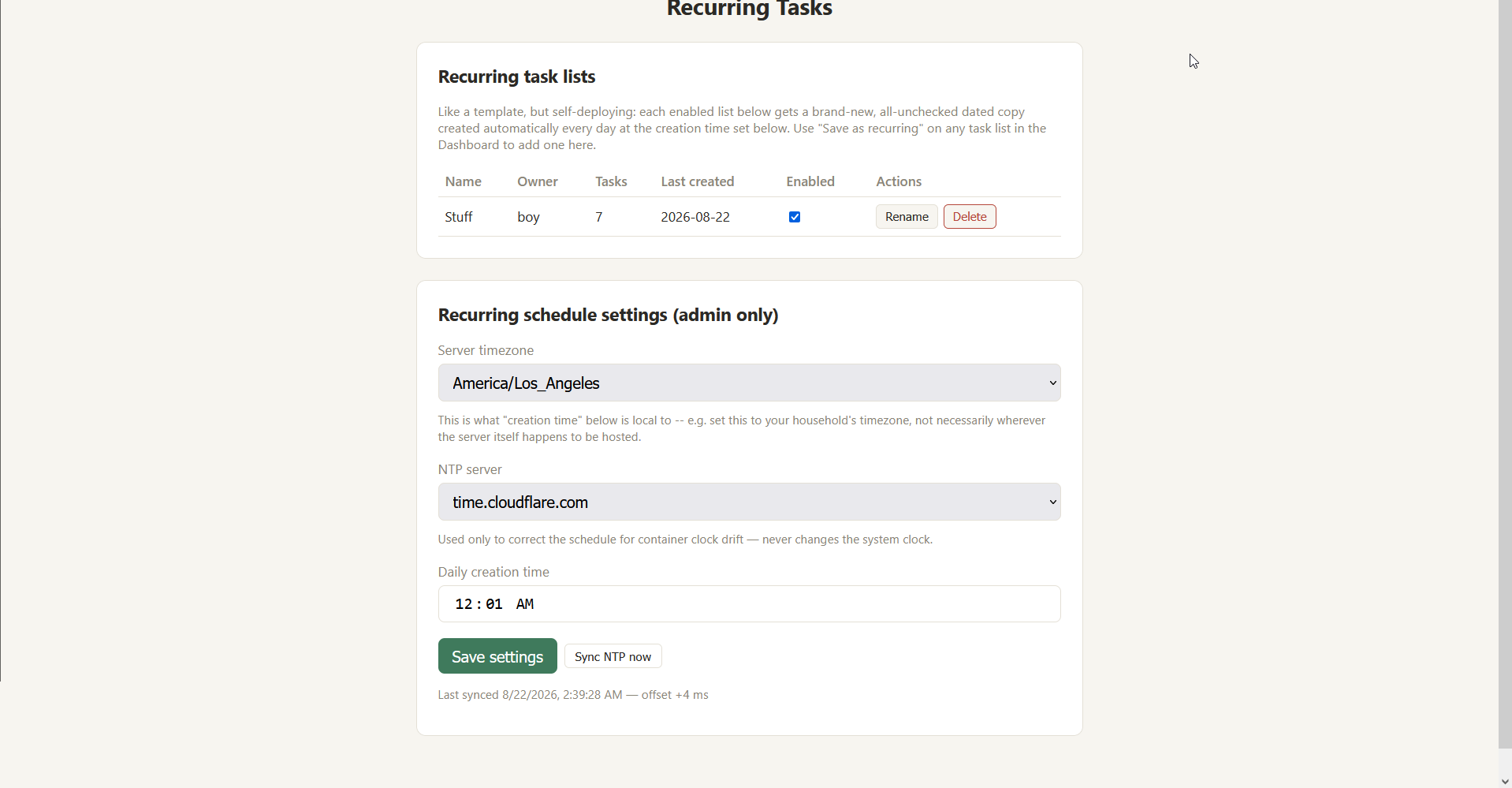
Task: Click the Daily creation time field
Action: pos(749,604)
